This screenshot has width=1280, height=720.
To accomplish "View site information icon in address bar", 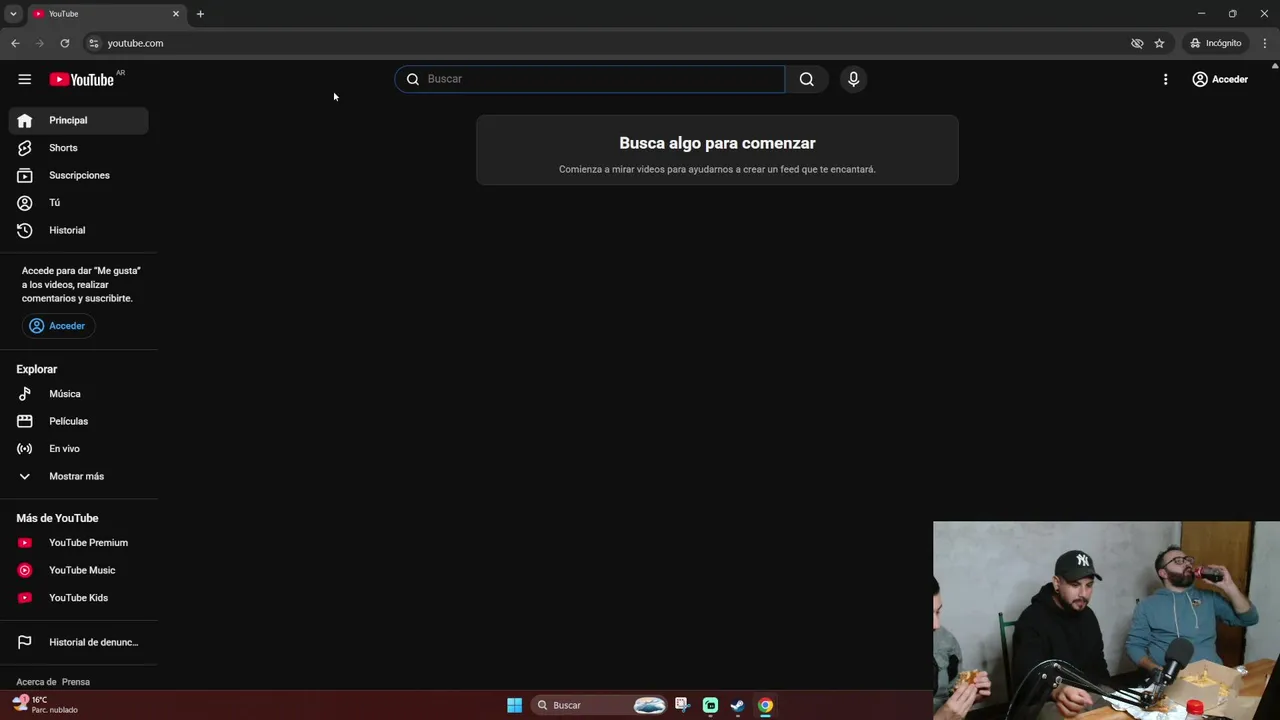I will 94,43.
